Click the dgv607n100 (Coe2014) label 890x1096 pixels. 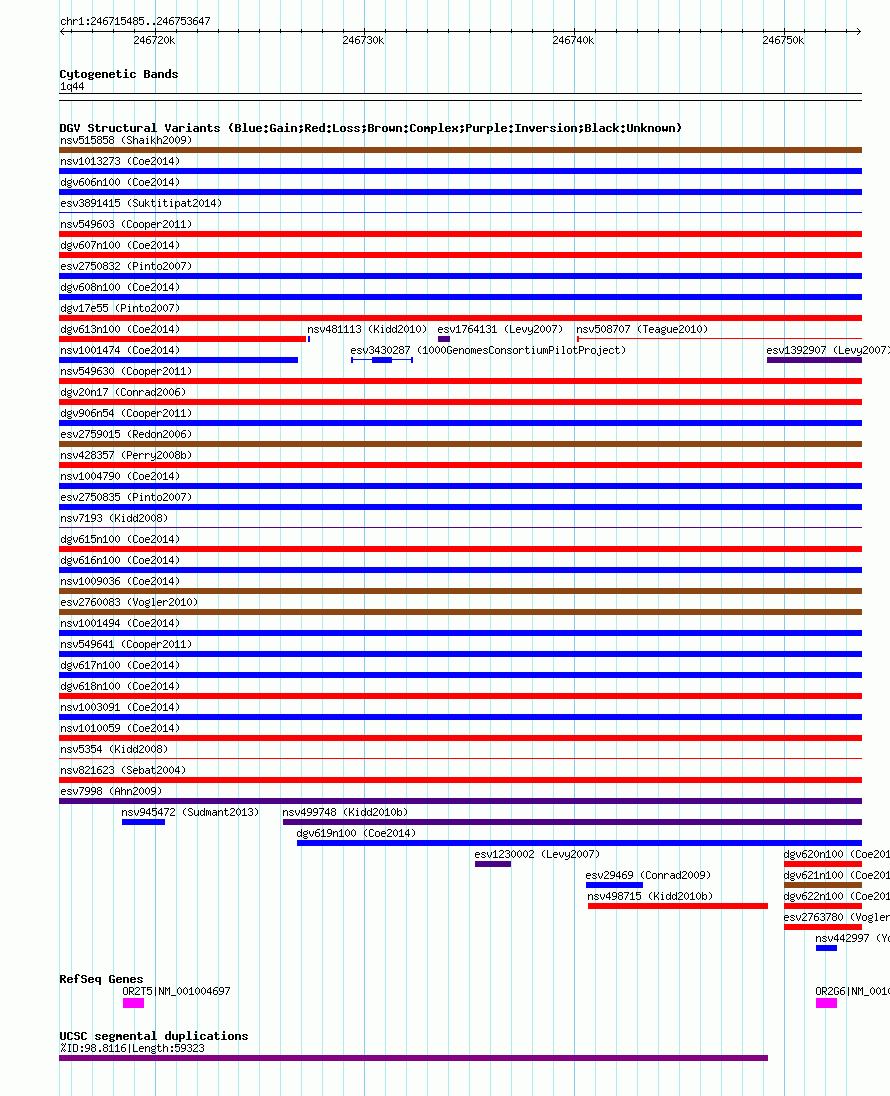tap(120, 245)
